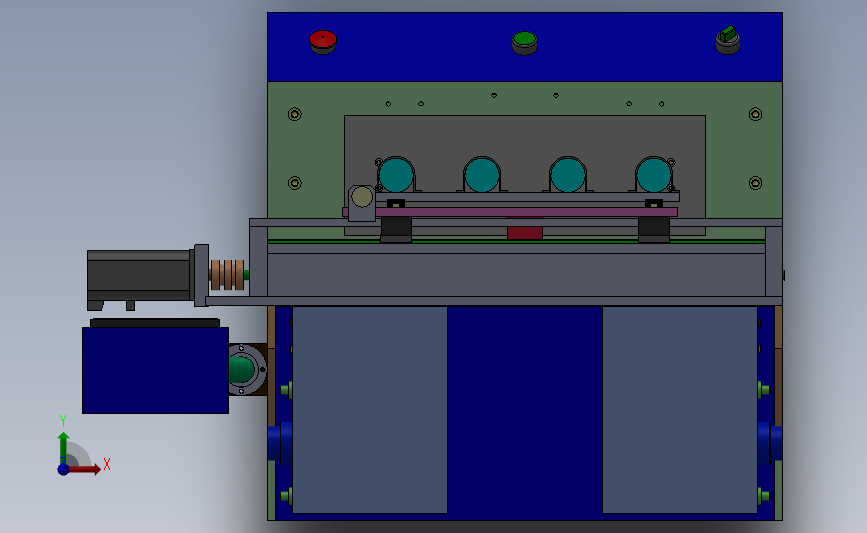Select the right slate-blue door panel
Screen dimensions: 867x533
[x=680, y=410]
